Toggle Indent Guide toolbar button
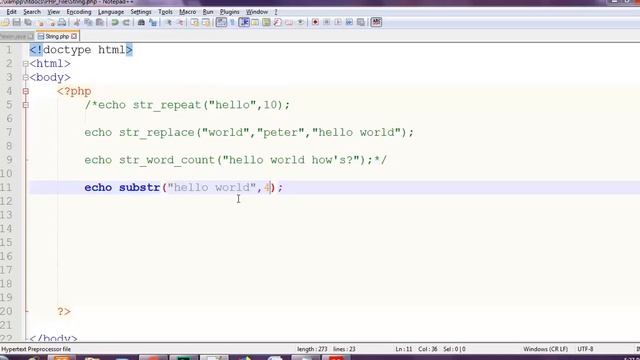Screen dimensions: 640x360 point(244,22)
